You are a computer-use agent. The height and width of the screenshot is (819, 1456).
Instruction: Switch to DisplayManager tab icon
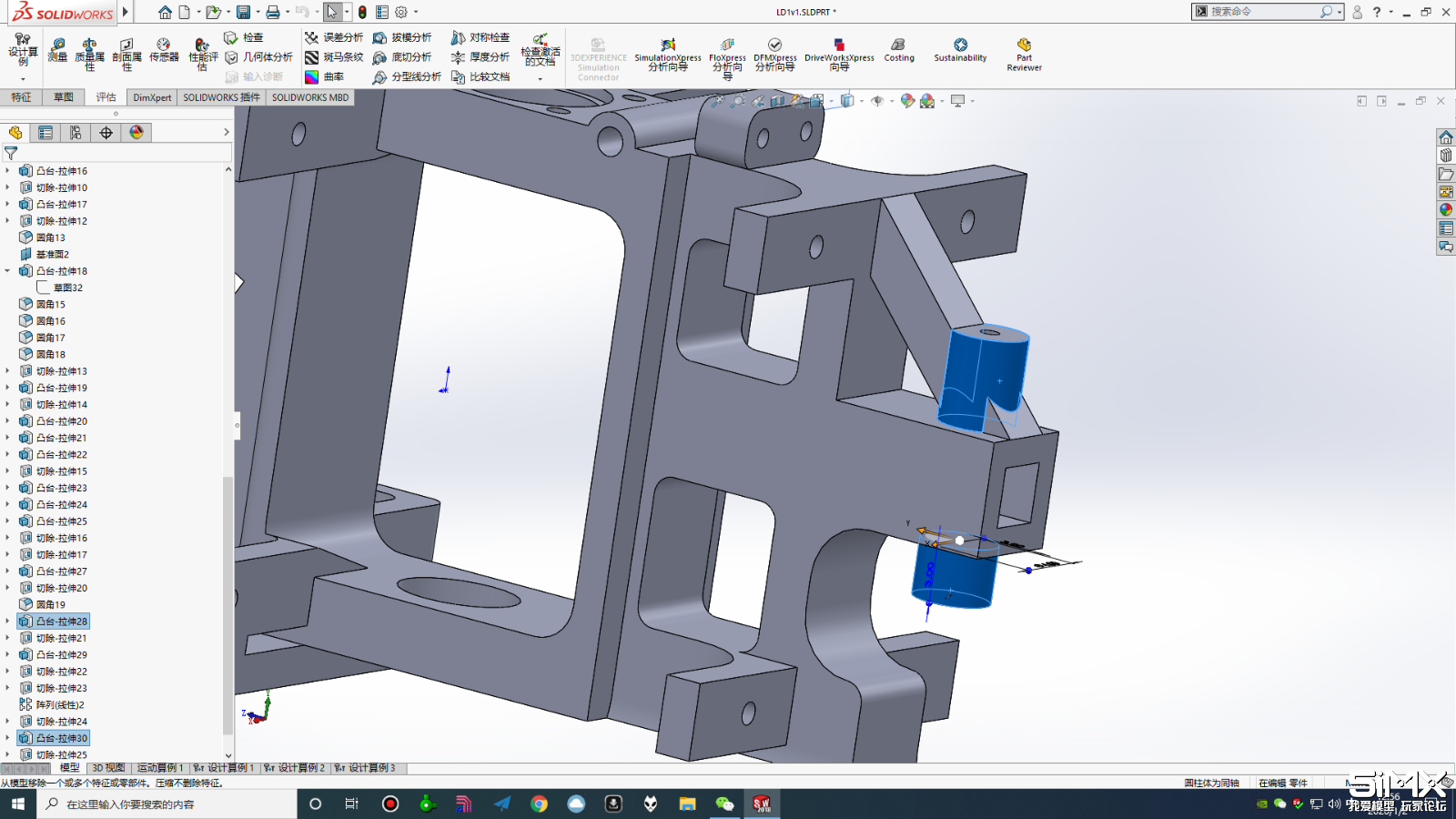pyautogui.click(x=136, y=133)
